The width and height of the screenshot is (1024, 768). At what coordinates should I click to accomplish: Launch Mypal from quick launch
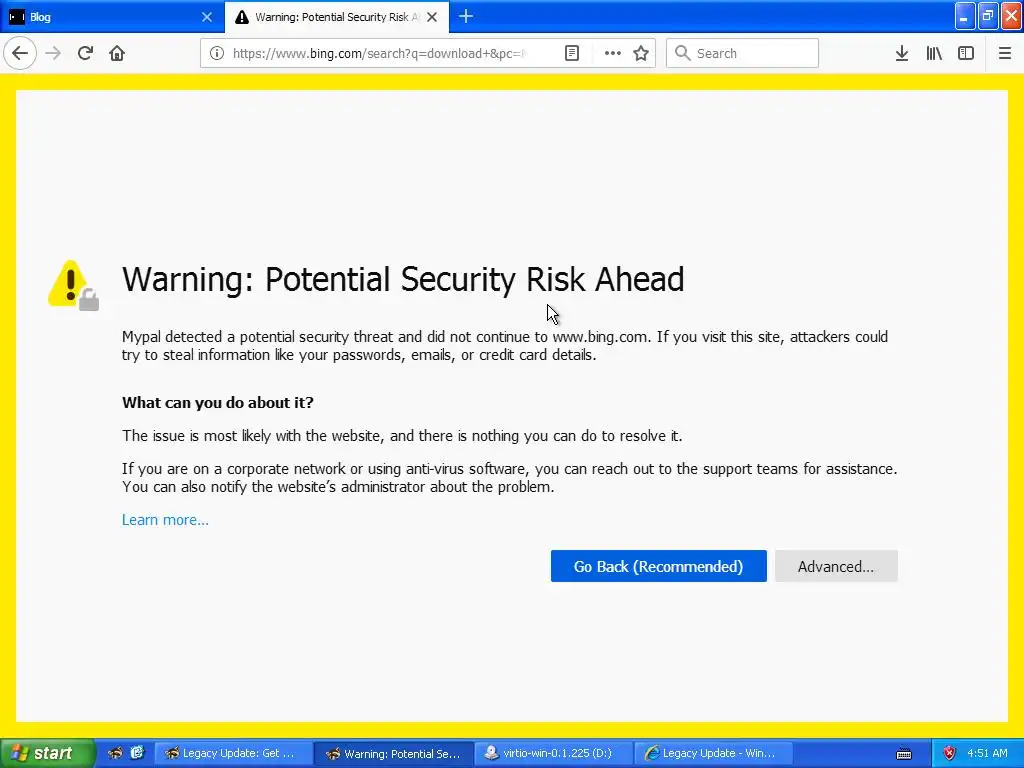point(116,753)
